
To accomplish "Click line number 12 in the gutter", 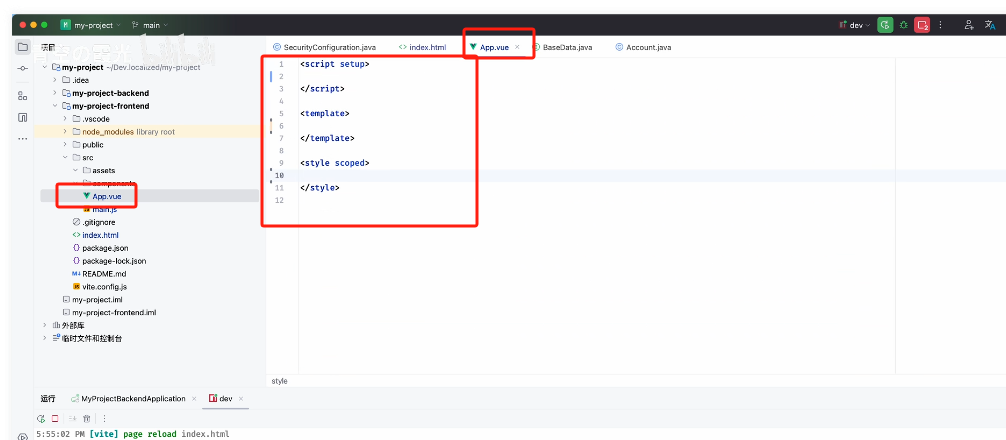I will coord(278,200).
